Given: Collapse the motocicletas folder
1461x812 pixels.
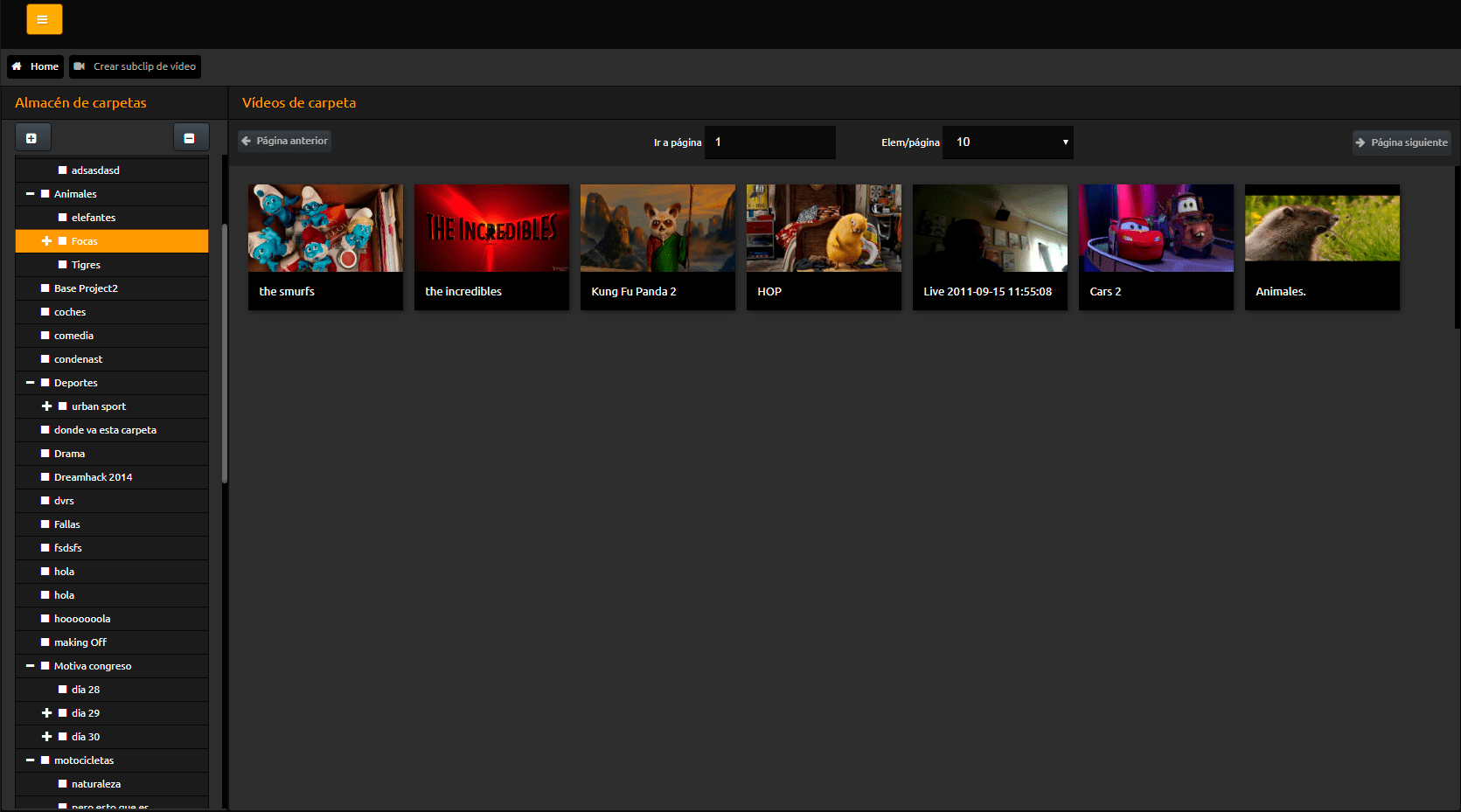Looking at the screenshot, I should pyautogui.click(x=30, y=760).
